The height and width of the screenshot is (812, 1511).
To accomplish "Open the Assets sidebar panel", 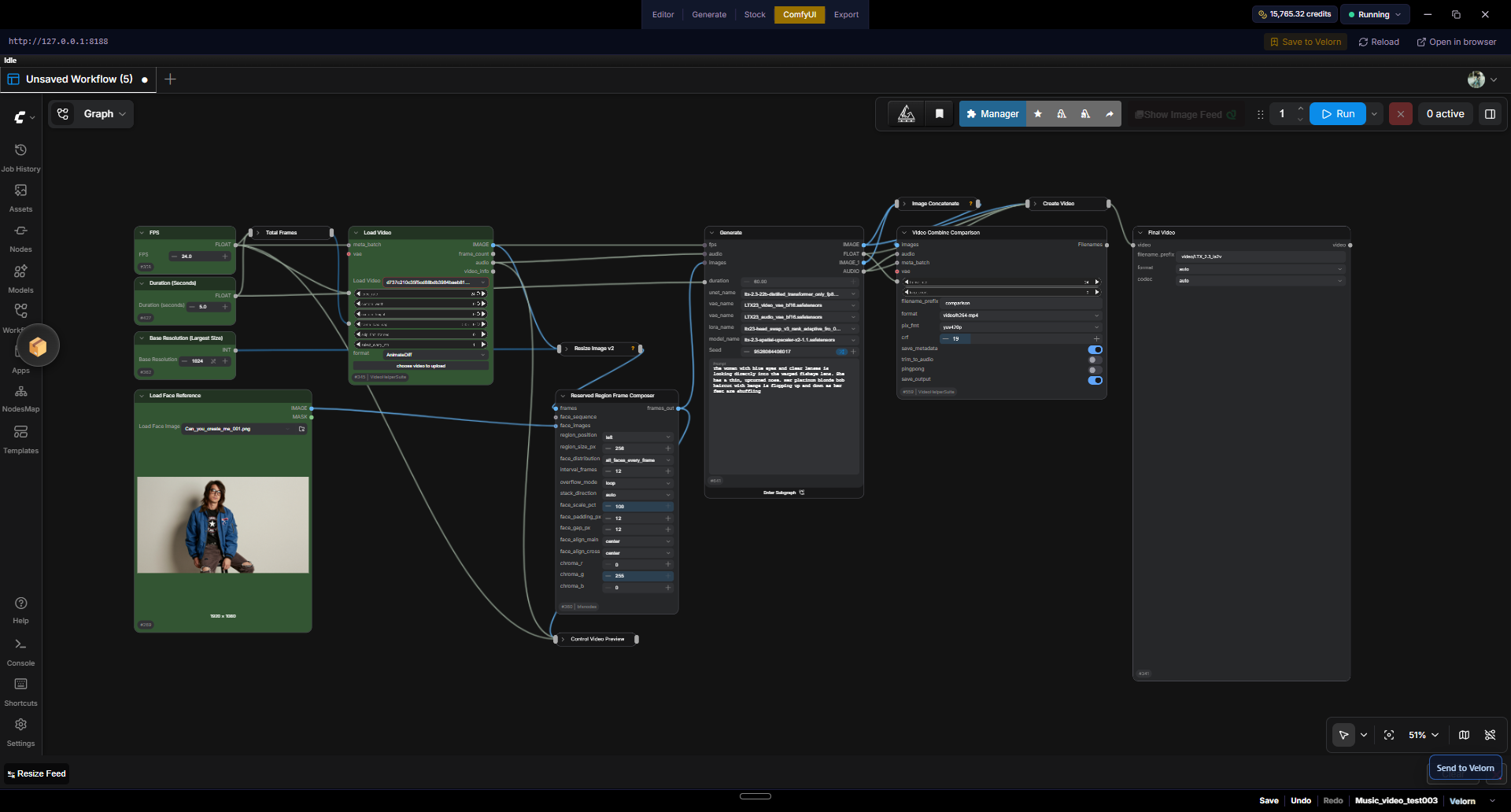I will click(20, 198).
